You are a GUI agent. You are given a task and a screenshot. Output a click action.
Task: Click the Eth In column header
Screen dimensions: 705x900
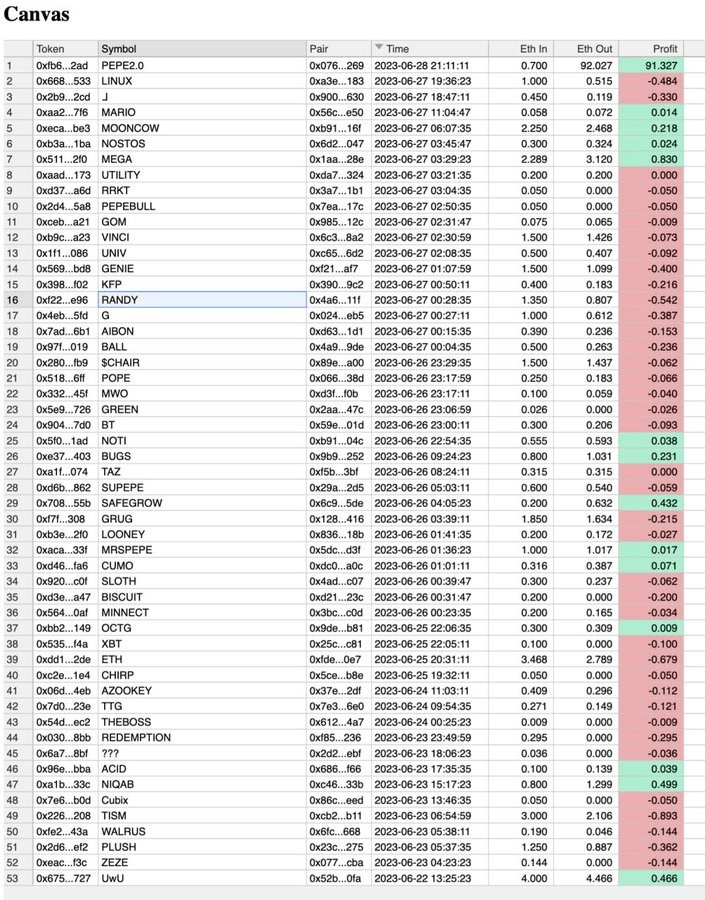521,49
